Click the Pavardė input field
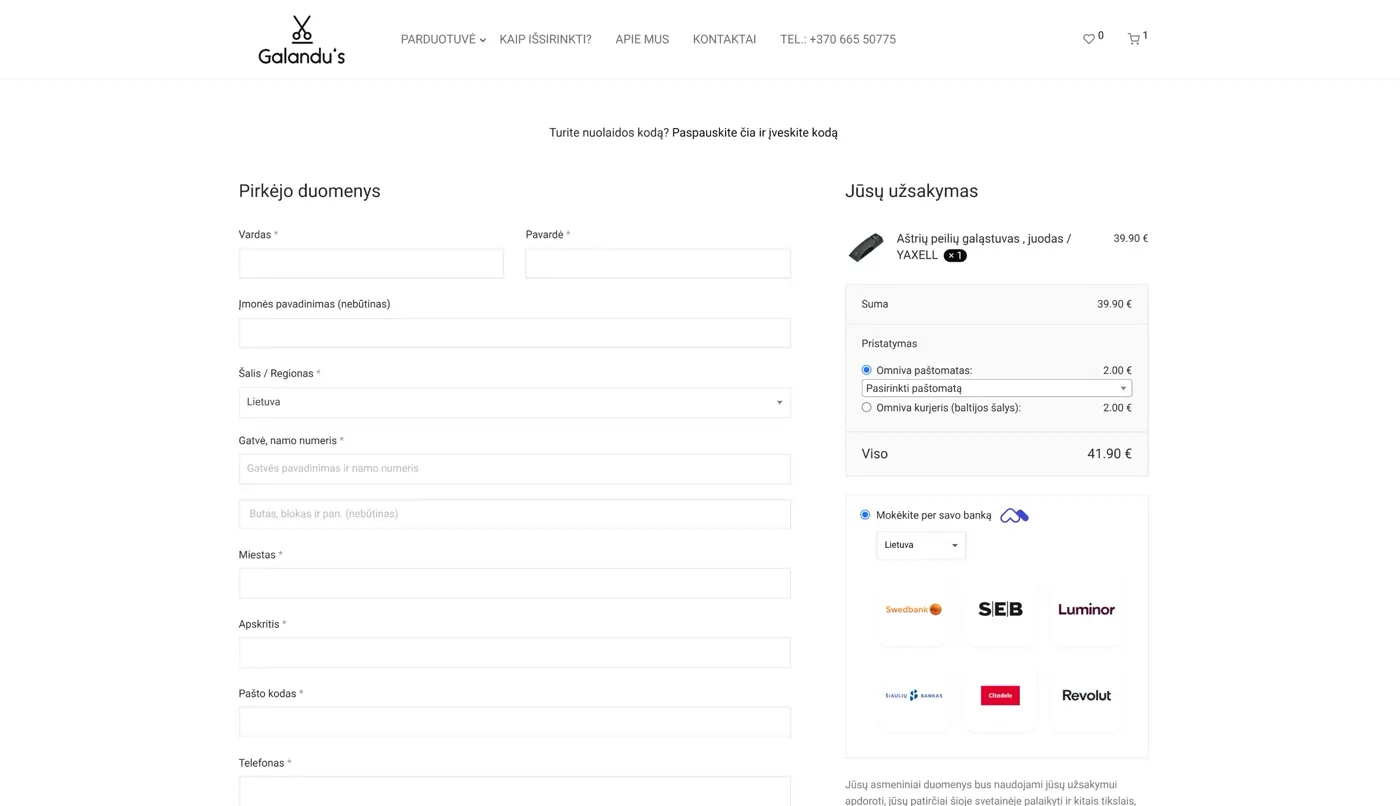The width and height of the screenshot is (1400, 806). pyautogui.click(x=658, y=263)
